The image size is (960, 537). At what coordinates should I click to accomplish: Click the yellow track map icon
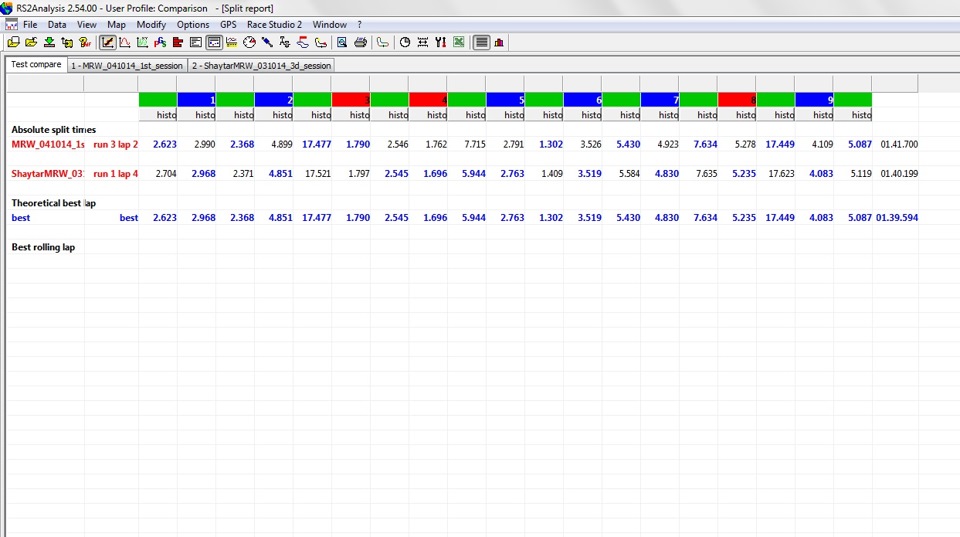point(320,42)
